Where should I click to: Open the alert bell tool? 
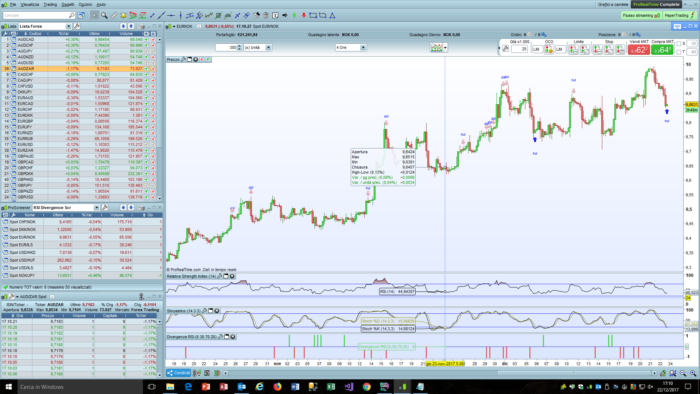click(123, 15)
